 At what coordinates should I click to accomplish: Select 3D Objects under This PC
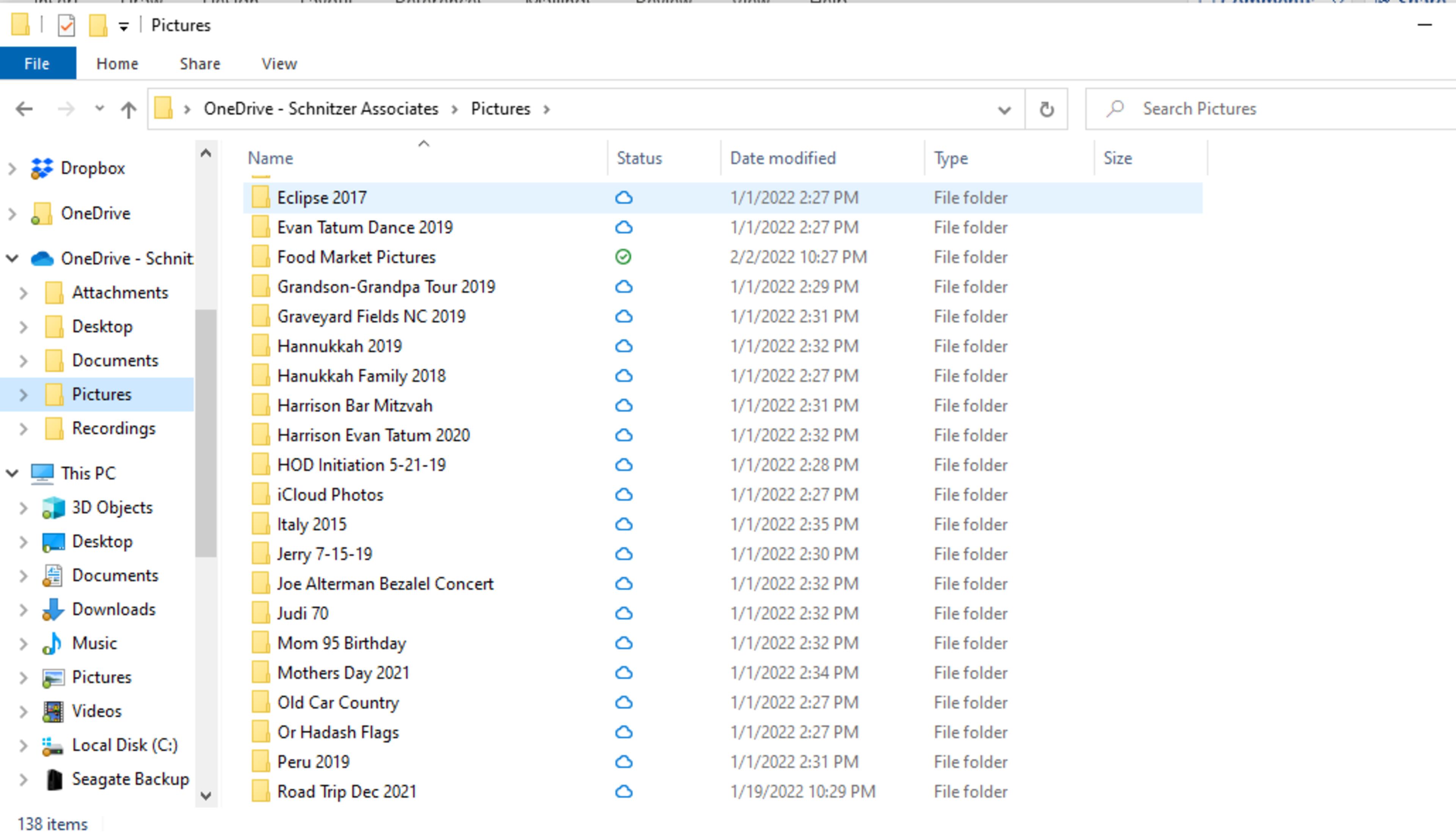[x=111, y=507]
